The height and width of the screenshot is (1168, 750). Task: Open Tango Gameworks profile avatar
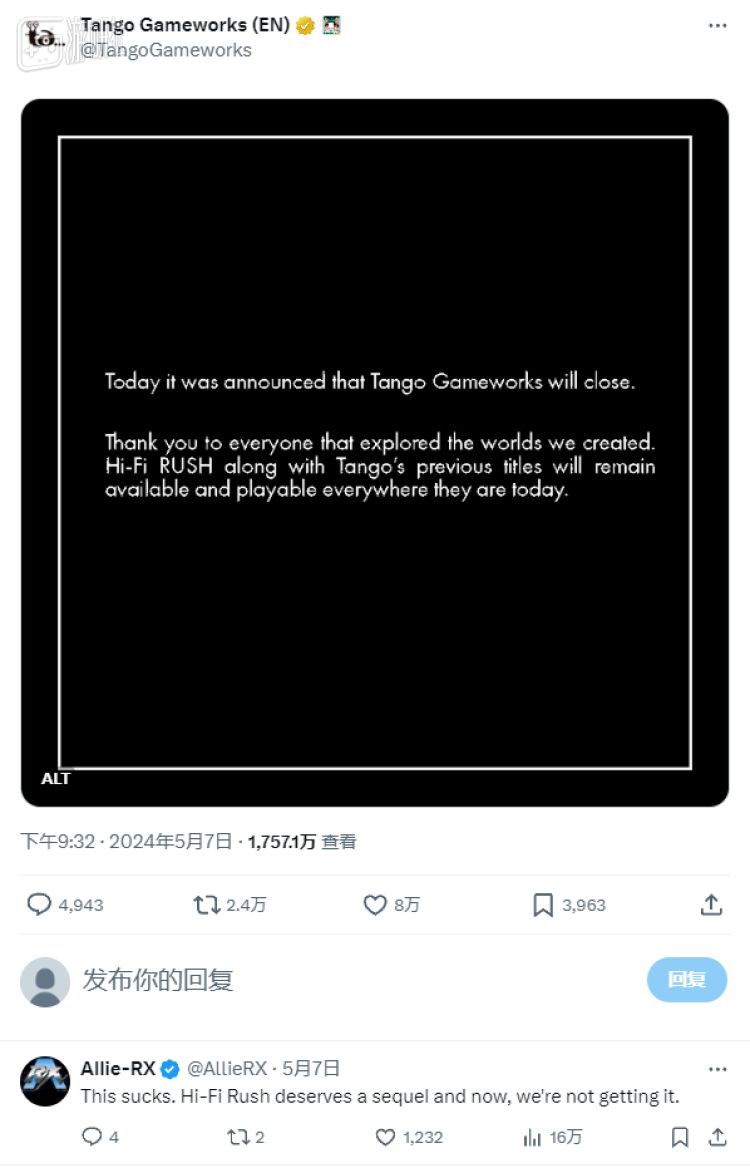pos(45,37)
